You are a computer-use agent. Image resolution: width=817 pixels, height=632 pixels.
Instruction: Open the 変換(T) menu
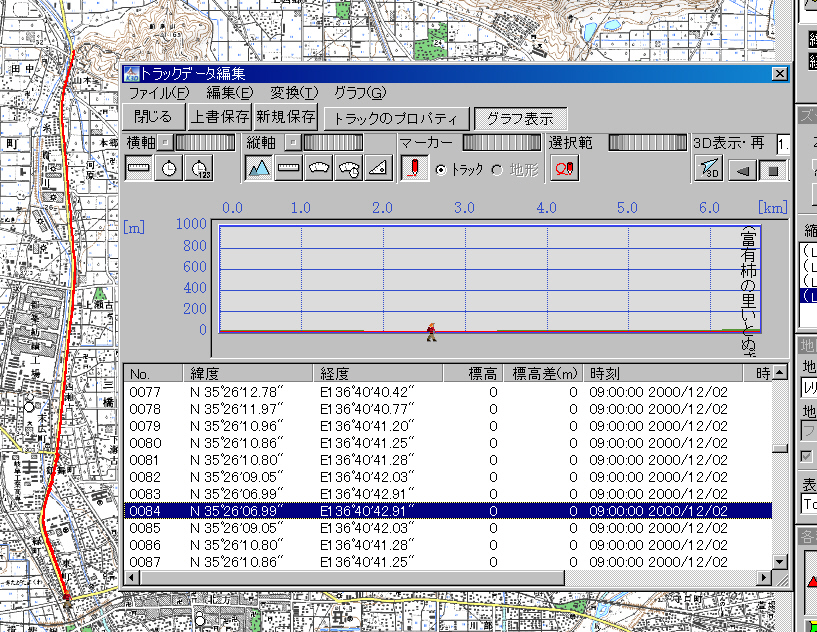[293, 93]
